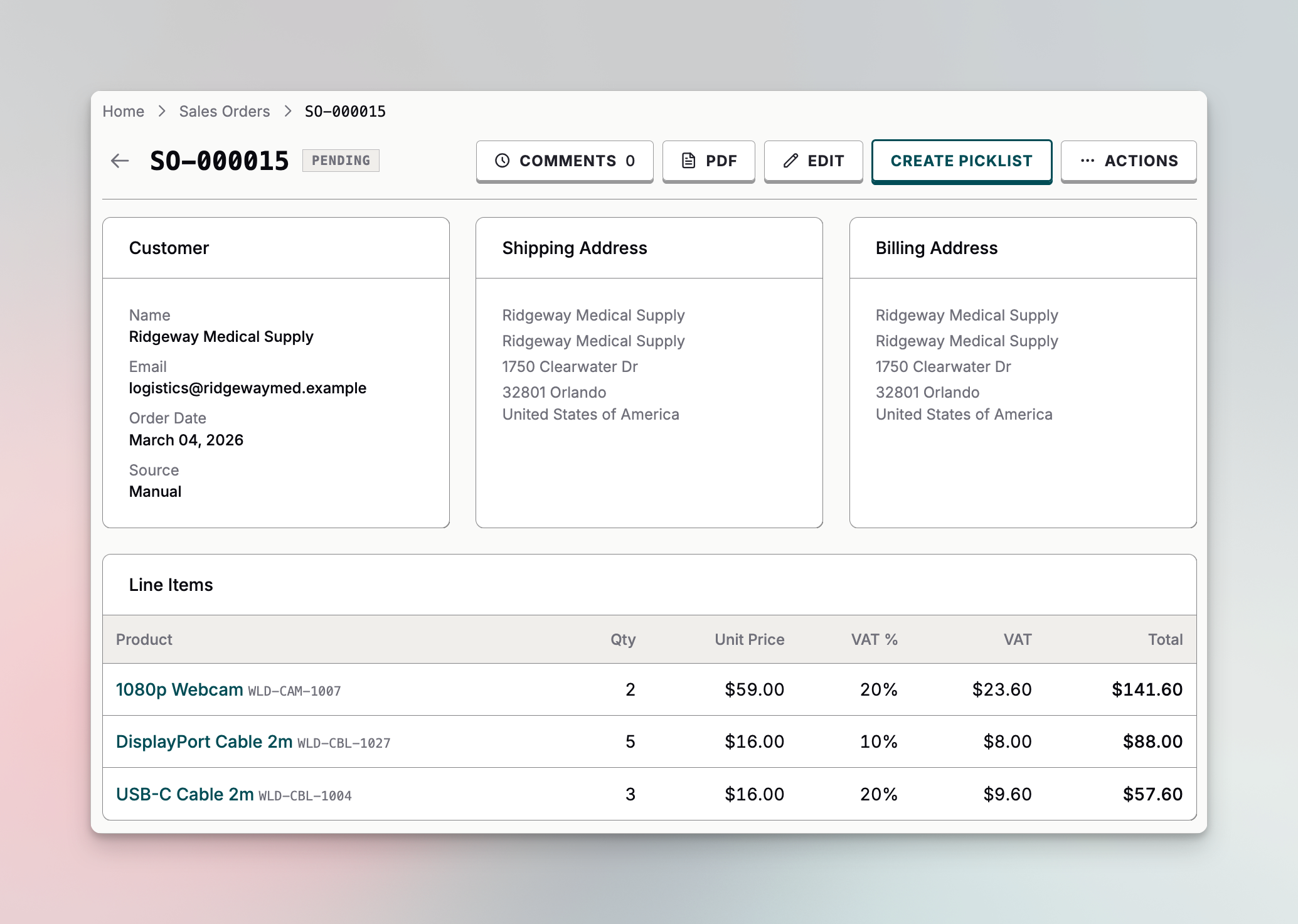Open the ellipsis icon on Actions button
The height and width of the screenshot is (924, 1298).
point(1087,161)
